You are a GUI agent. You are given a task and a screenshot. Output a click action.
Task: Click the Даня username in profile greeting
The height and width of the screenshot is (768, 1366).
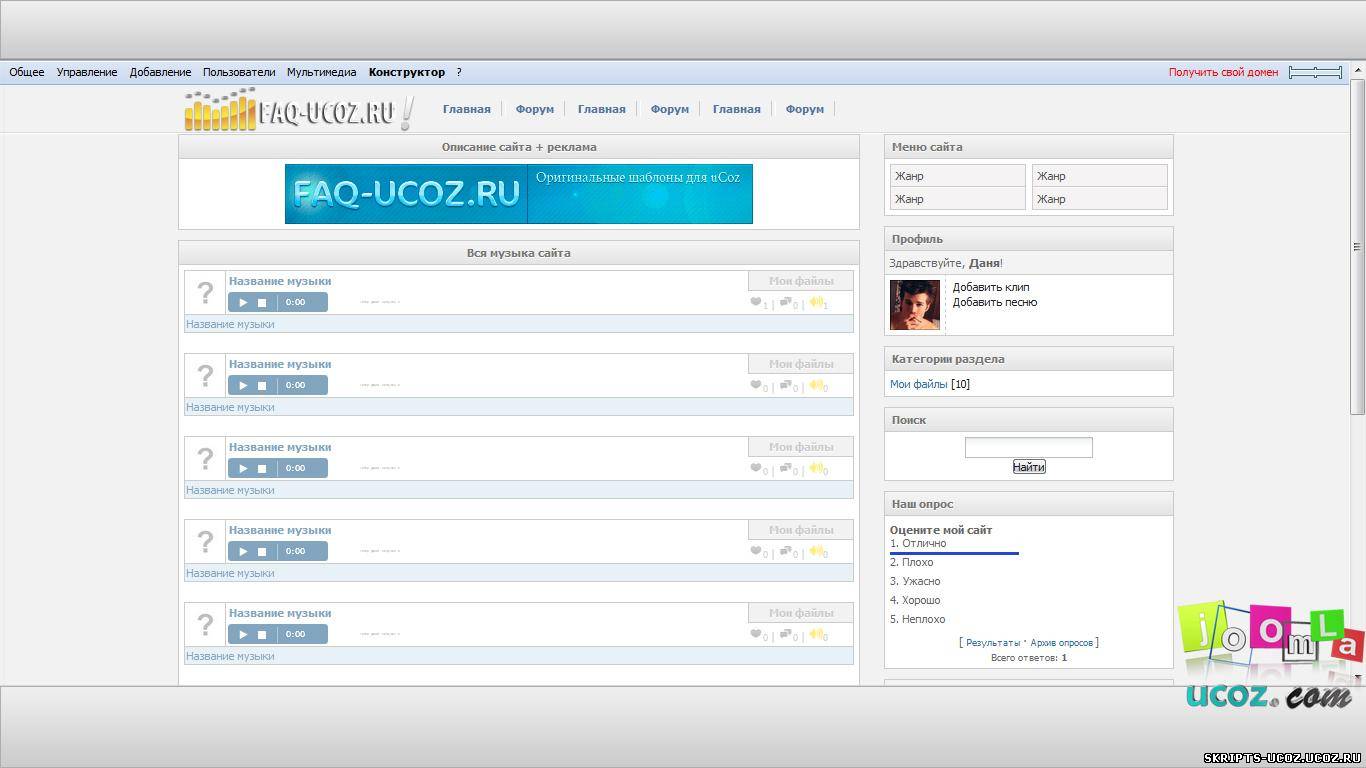point(984,263)
